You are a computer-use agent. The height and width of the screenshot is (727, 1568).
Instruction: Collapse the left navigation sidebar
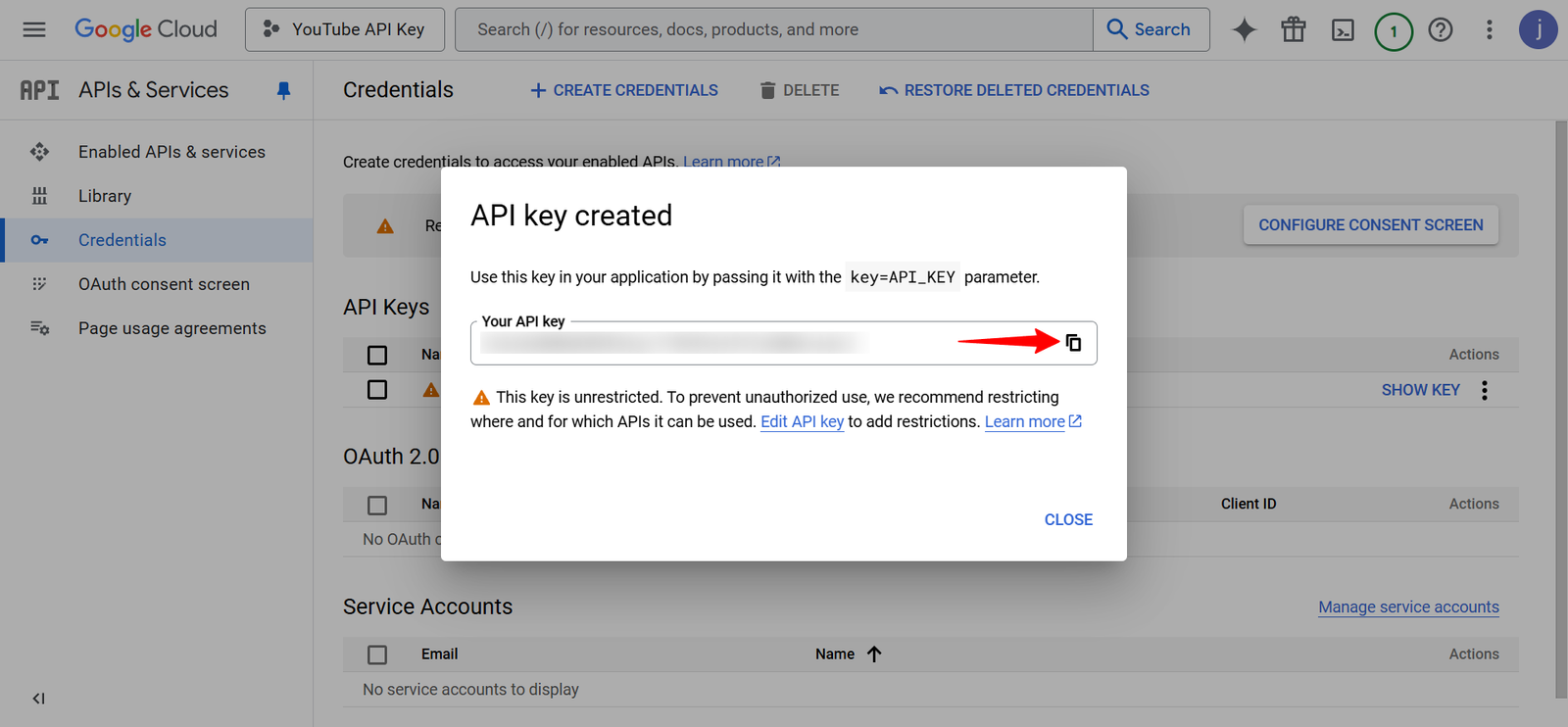tap(38, 699)
